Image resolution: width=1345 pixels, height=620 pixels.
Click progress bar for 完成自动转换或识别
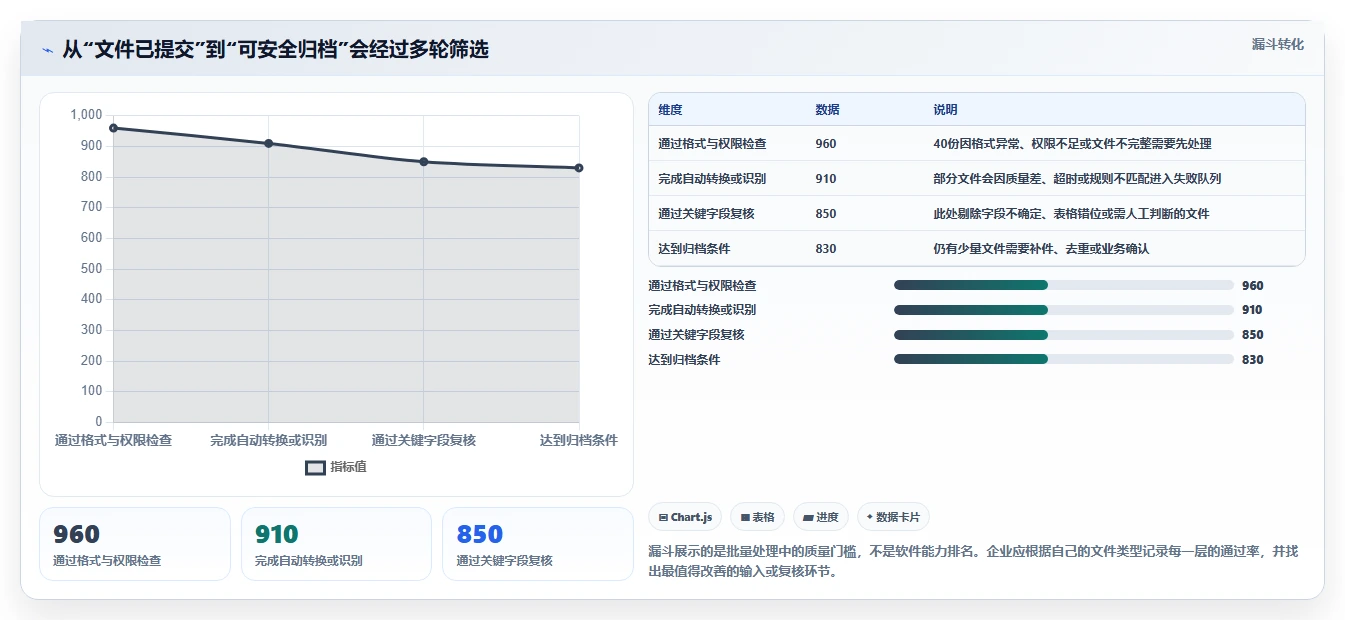tap(1064, 310)
